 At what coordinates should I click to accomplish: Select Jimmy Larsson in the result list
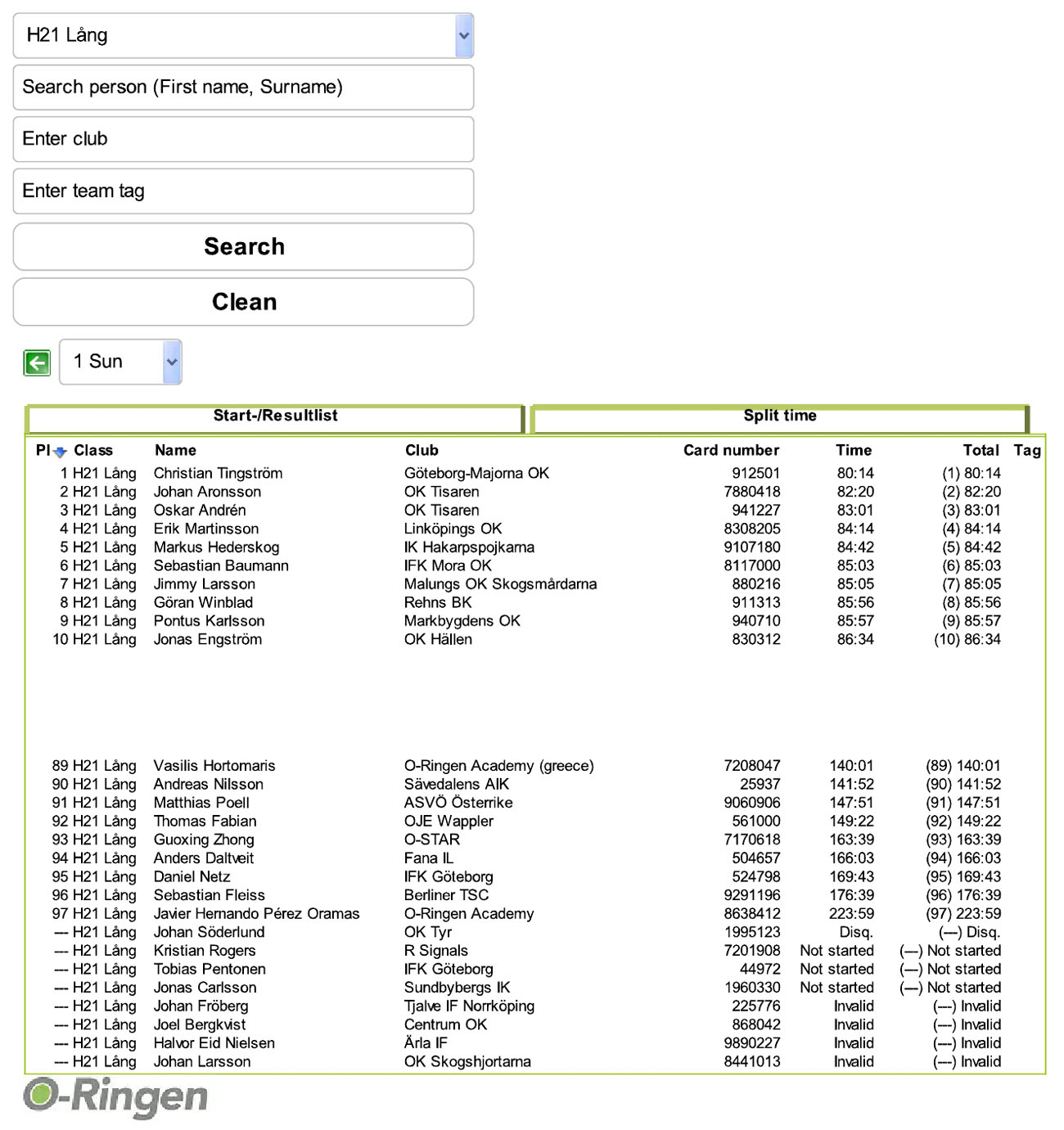tap(205, 584)
